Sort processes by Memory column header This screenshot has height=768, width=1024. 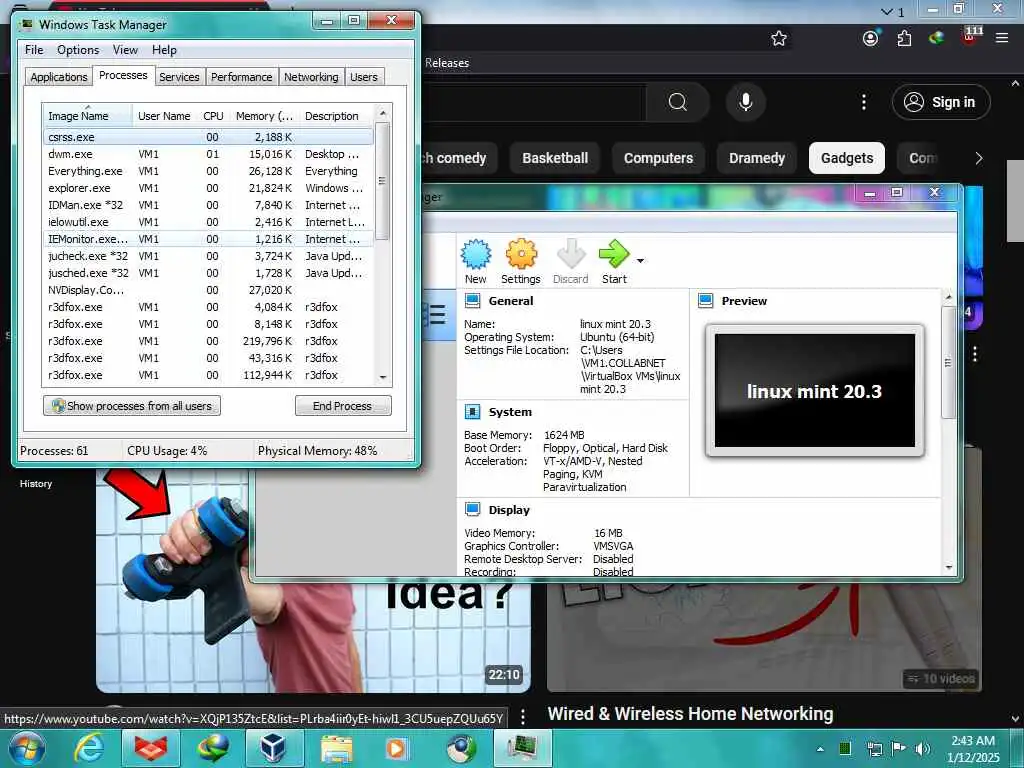pyautogui.click(x=264, y=116)
